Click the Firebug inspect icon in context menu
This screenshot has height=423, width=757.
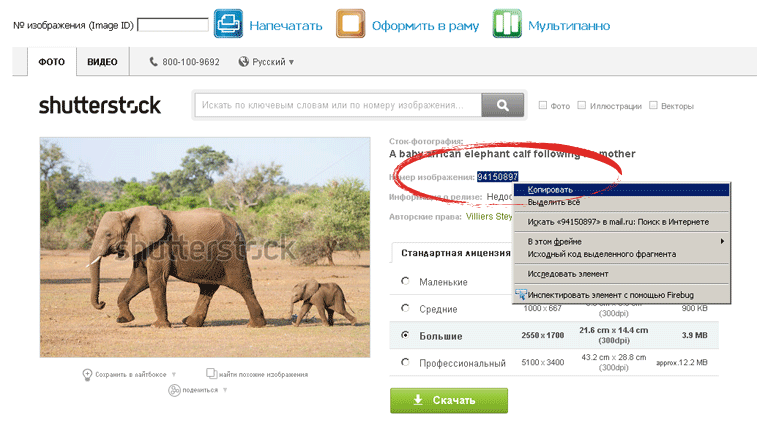[520, 295]
